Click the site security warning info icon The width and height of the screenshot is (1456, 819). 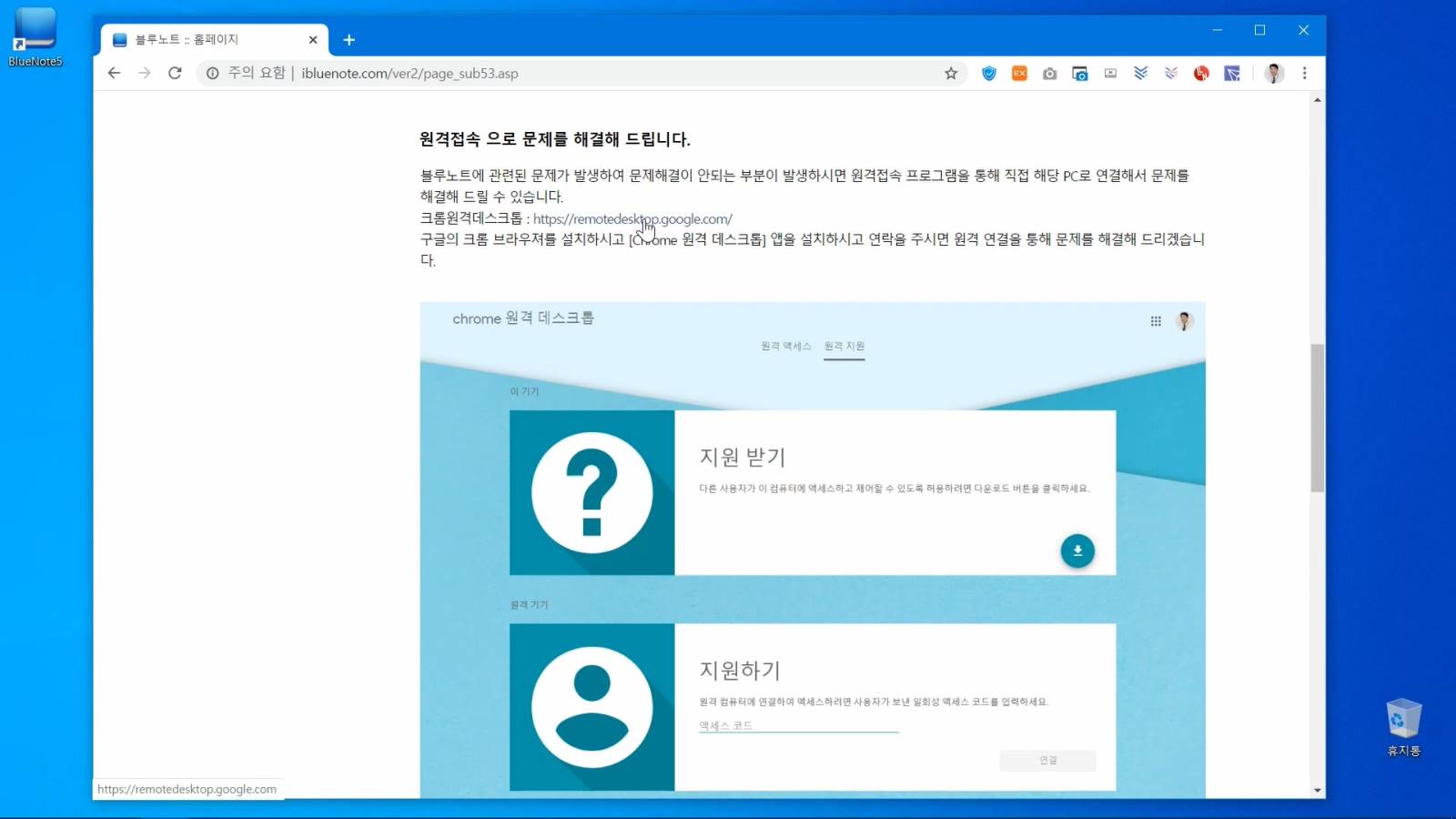[212, 74]
